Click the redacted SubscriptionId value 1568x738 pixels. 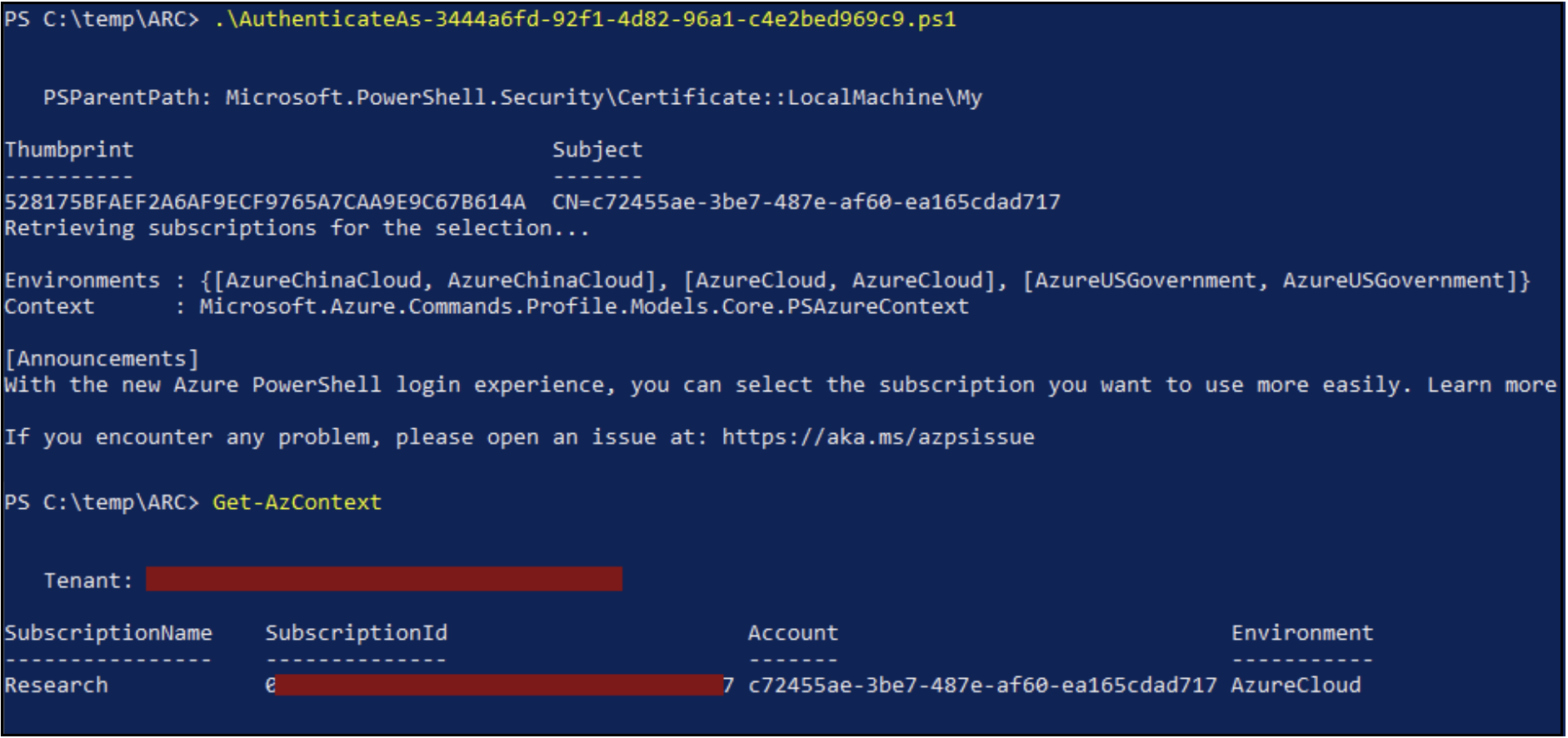pos(498,686)
